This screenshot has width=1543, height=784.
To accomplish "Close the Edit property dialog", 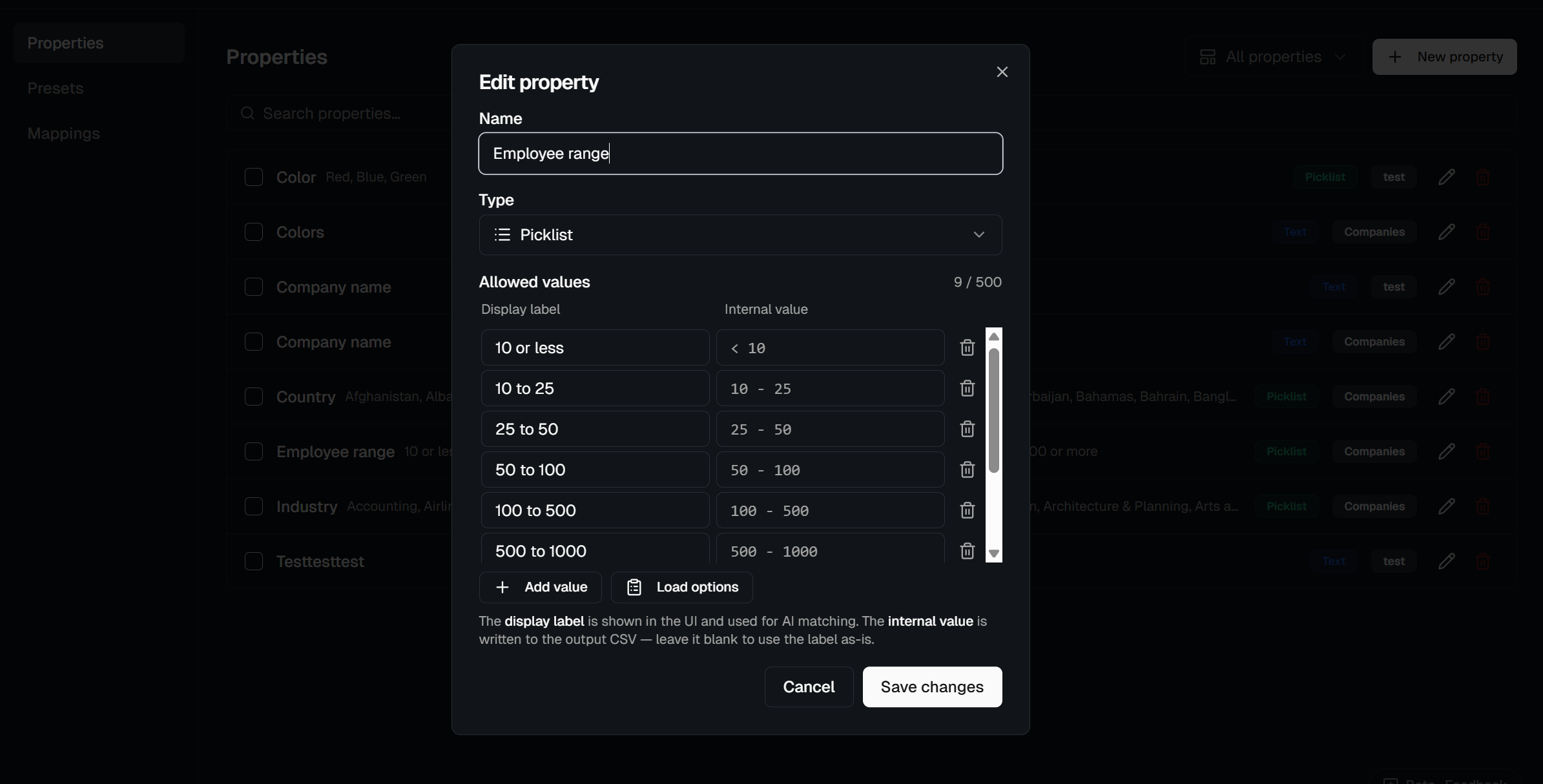I will pos(1002,72).
